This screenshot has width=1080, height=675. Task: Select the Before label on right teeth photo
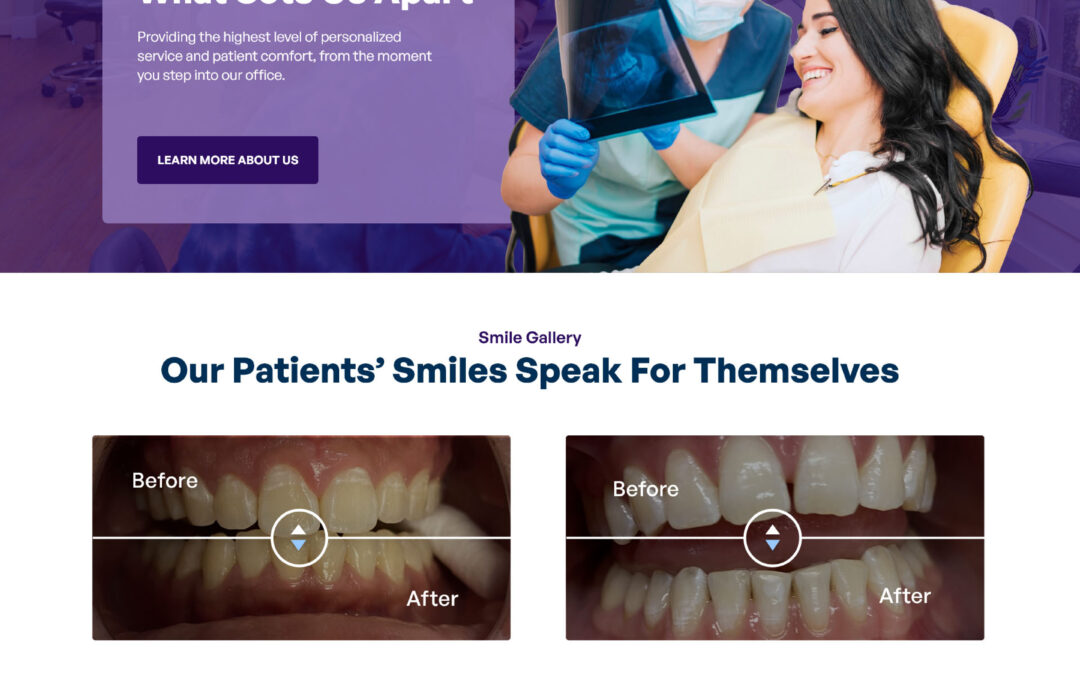645,489
